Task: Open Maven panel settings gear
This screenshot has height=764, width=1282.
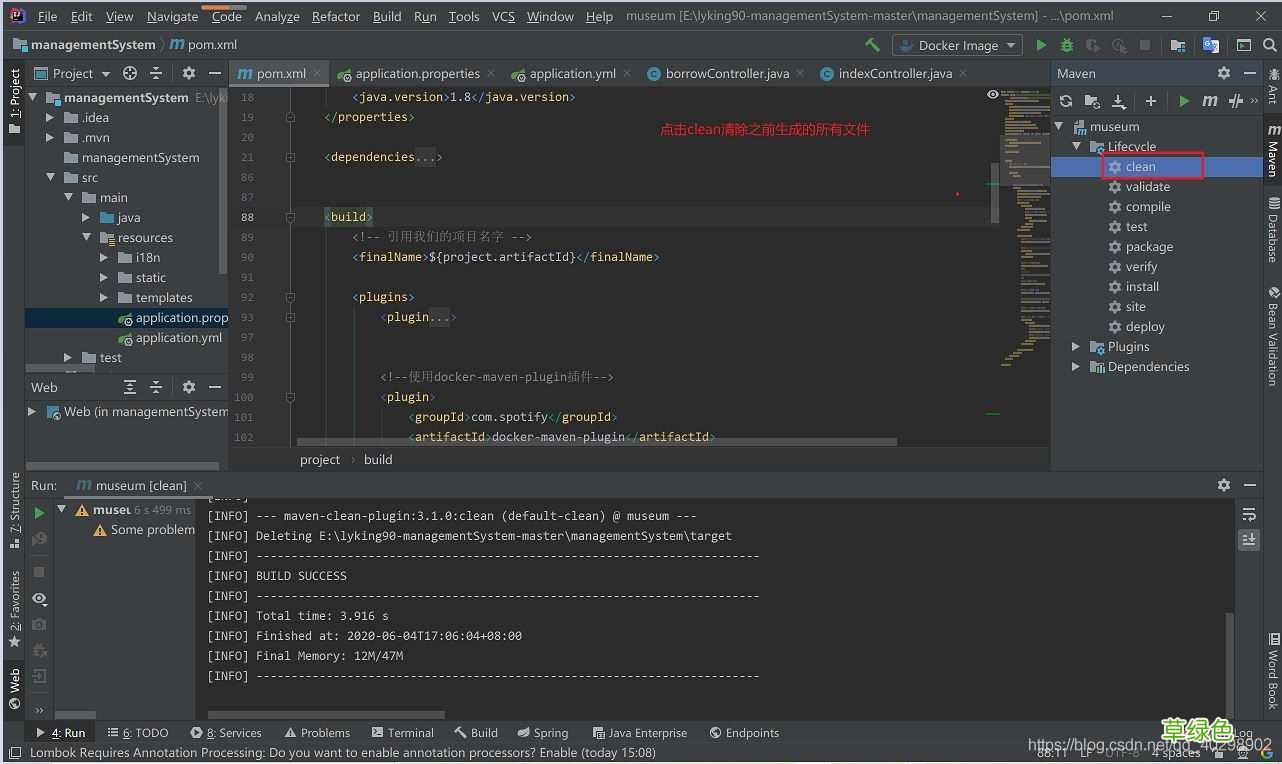Action: [x=1224, y=73]
